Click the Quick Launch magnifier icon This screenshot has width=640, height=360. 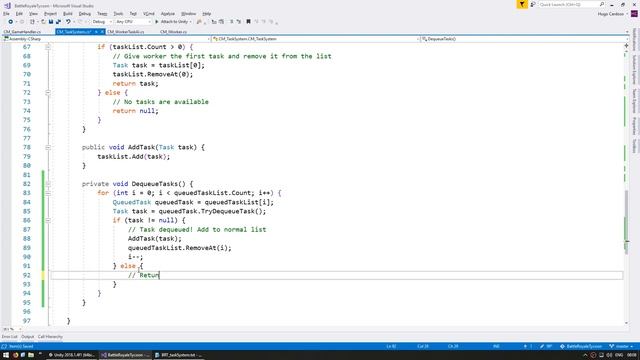tap(602, 4)
